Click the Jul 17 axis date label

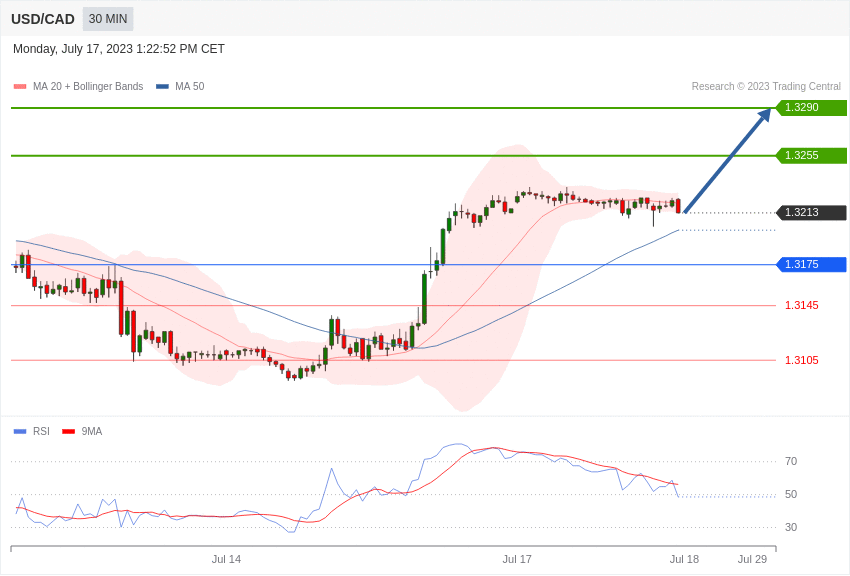coord(517,559)
